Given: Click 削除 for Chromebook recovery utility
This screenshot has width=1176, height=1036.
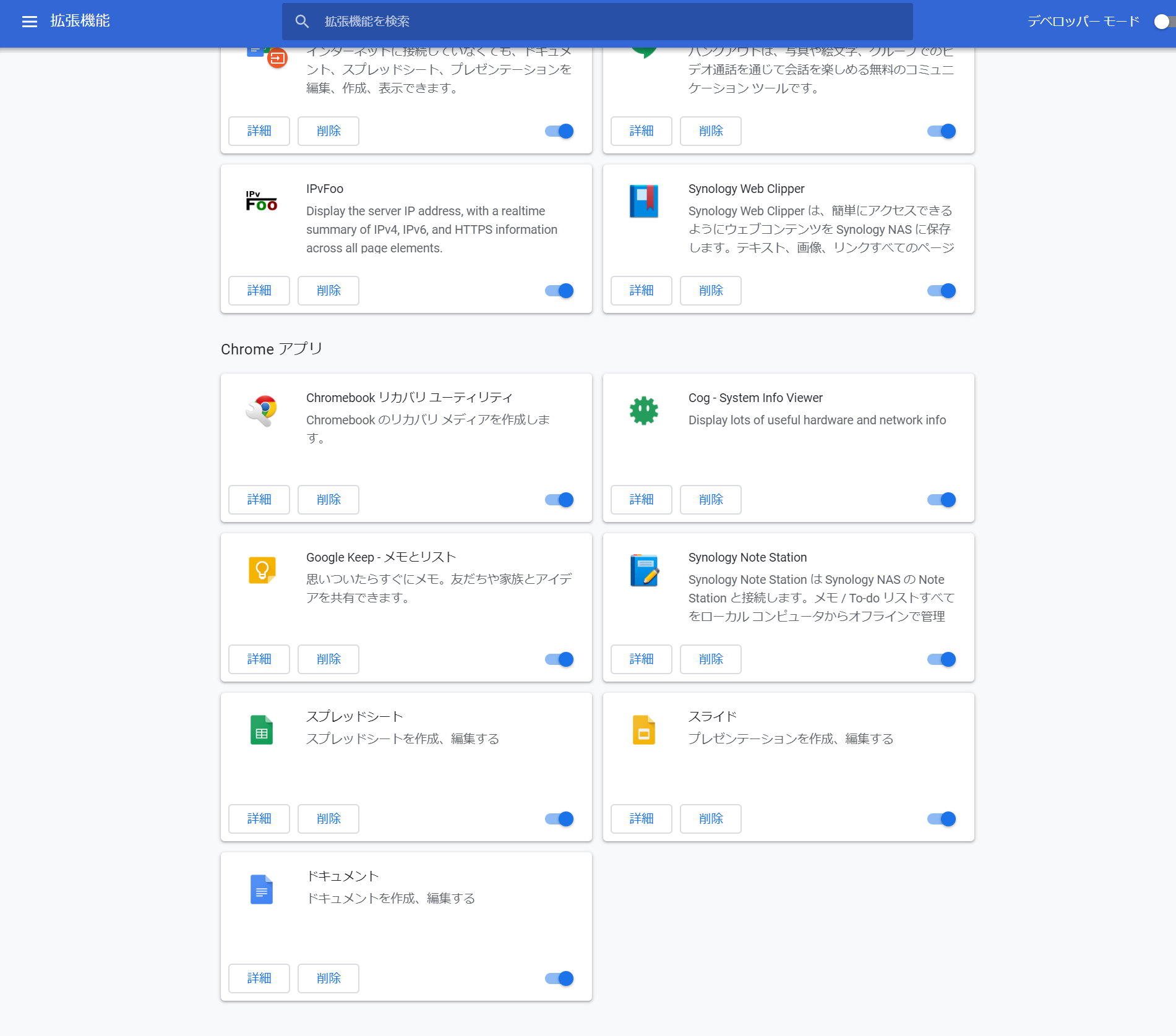Looking at the screenshot, I should click(328, 500).
